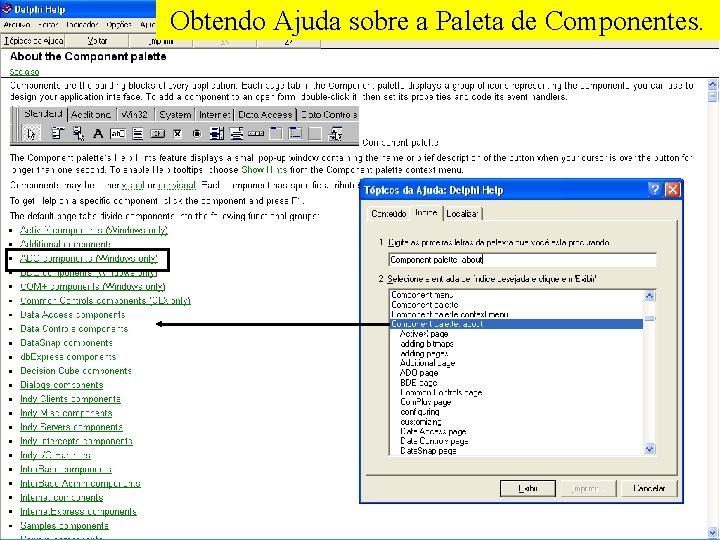This screenshot has height=540, width=720.
Task: Choose the ListBox component icon
Action: (x=217, y=134)
